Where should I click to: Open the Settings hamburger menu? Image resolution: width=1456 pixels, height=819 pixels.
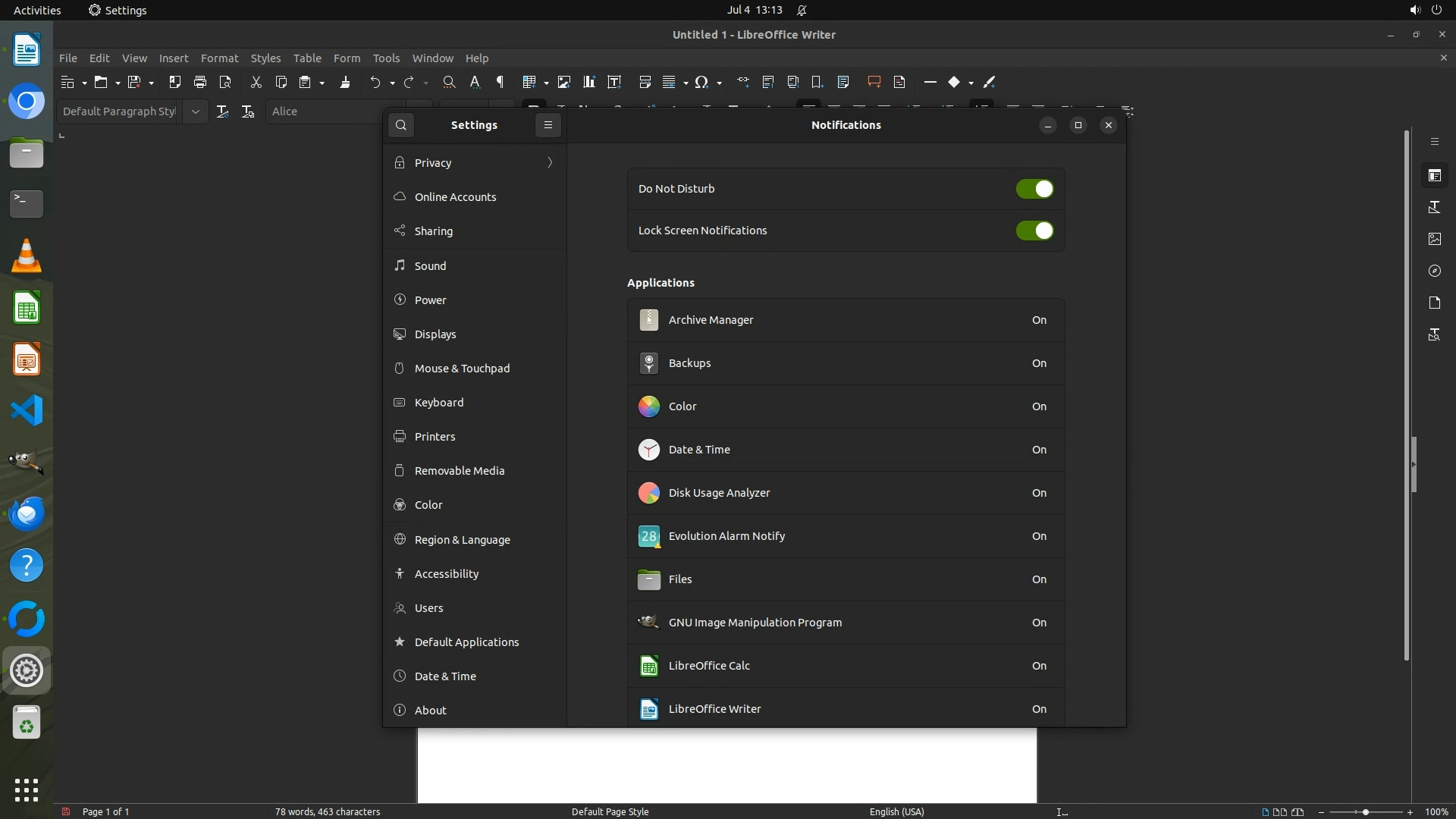(548, 125)
